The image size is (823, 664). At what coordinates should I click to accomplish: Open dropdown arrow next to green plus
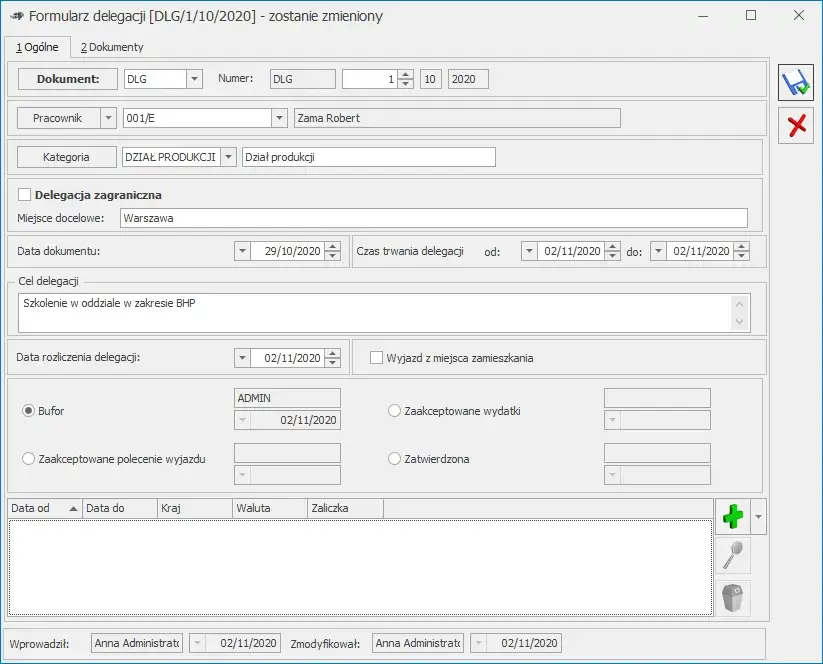pyautogui.click(x=758, y=516)
